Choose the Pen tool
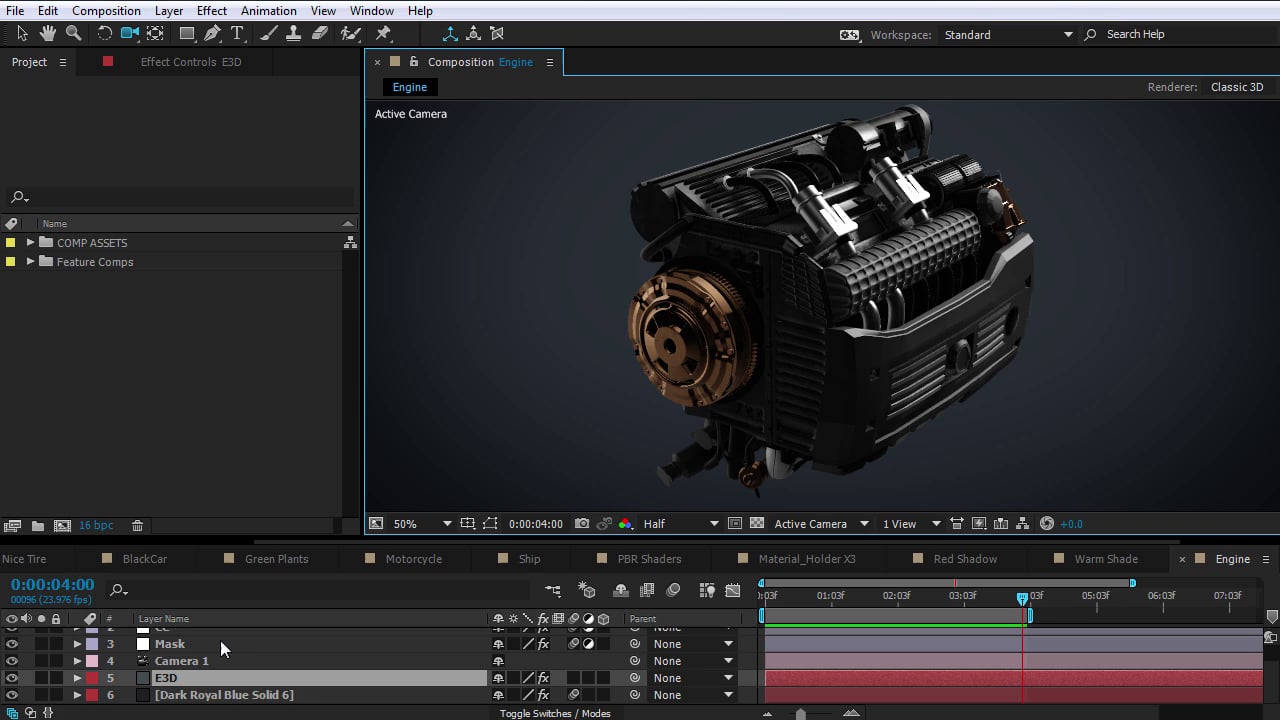The height and width of the screenshot is (720, 1280). 212,33
